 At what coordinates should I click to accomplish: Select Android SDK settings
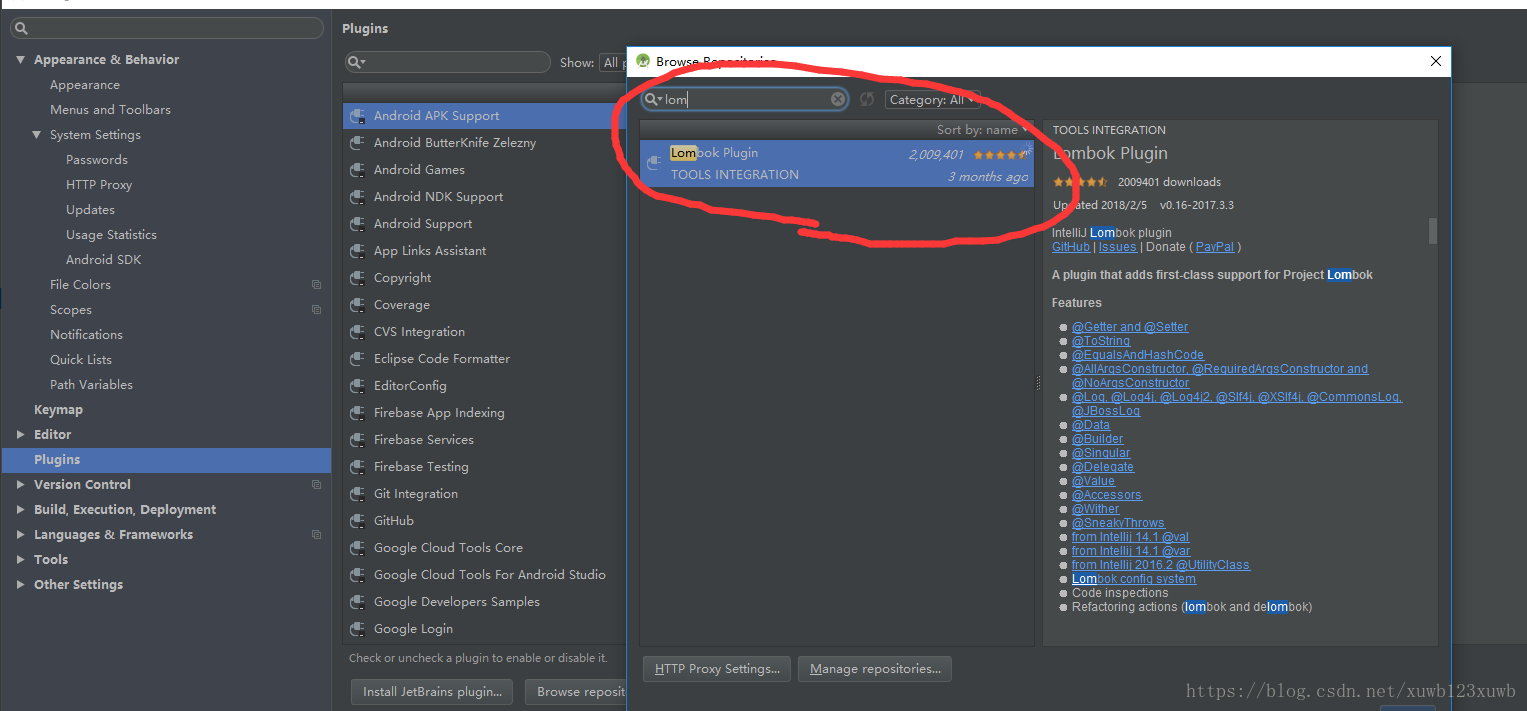click(x=104, y=260)
